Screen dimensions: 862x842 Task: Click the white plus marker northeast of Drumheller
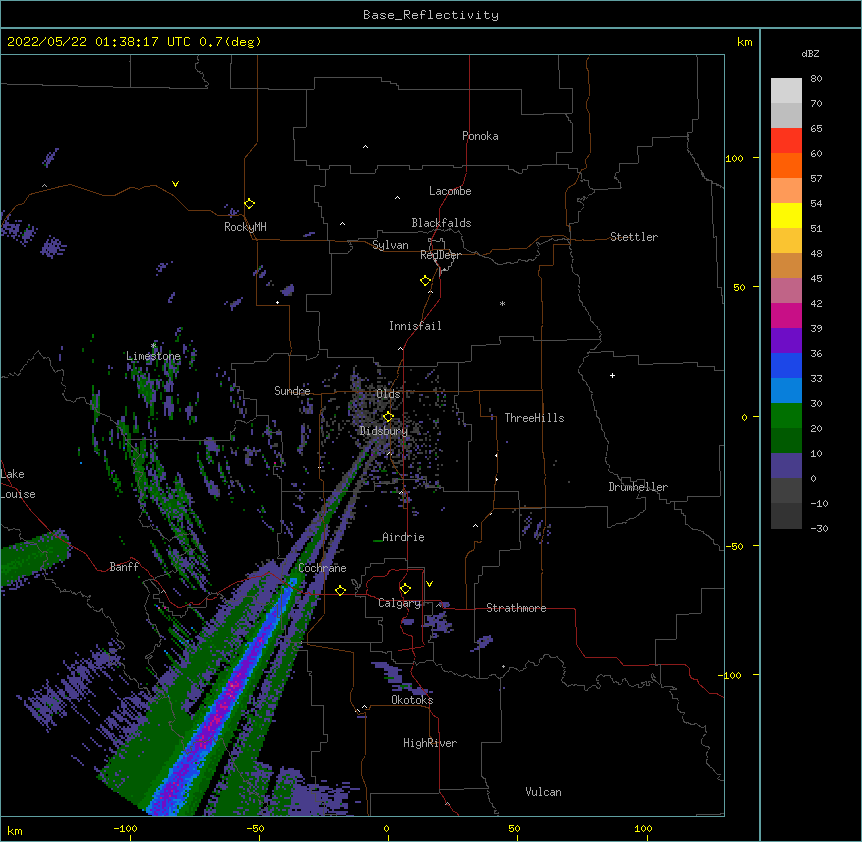coord(612,375)
